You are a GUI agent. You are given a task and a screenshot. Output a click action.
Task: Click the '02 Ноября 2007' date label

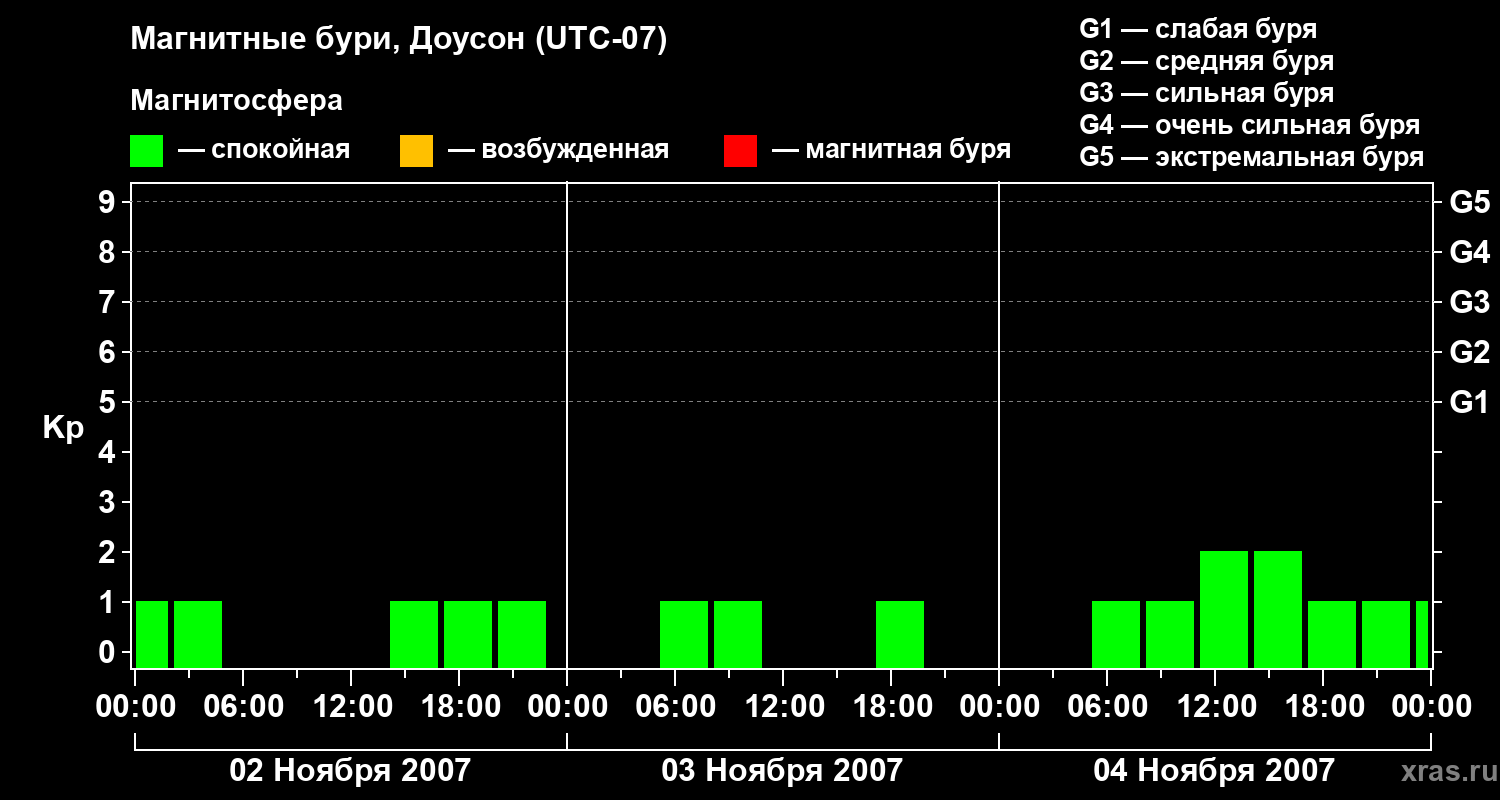point(350,770)
